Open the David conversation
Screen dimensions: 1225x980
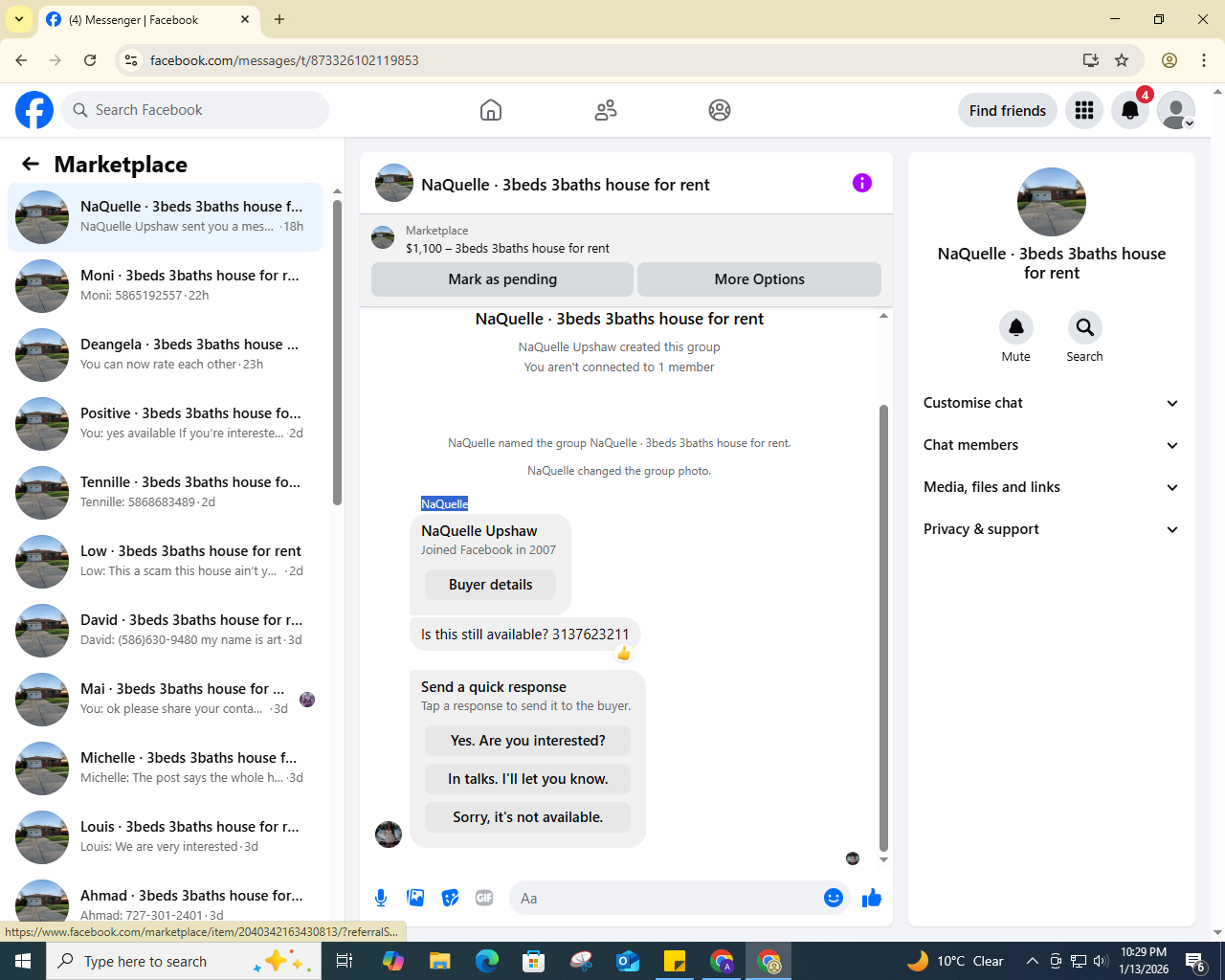click(x=166, y=631)
